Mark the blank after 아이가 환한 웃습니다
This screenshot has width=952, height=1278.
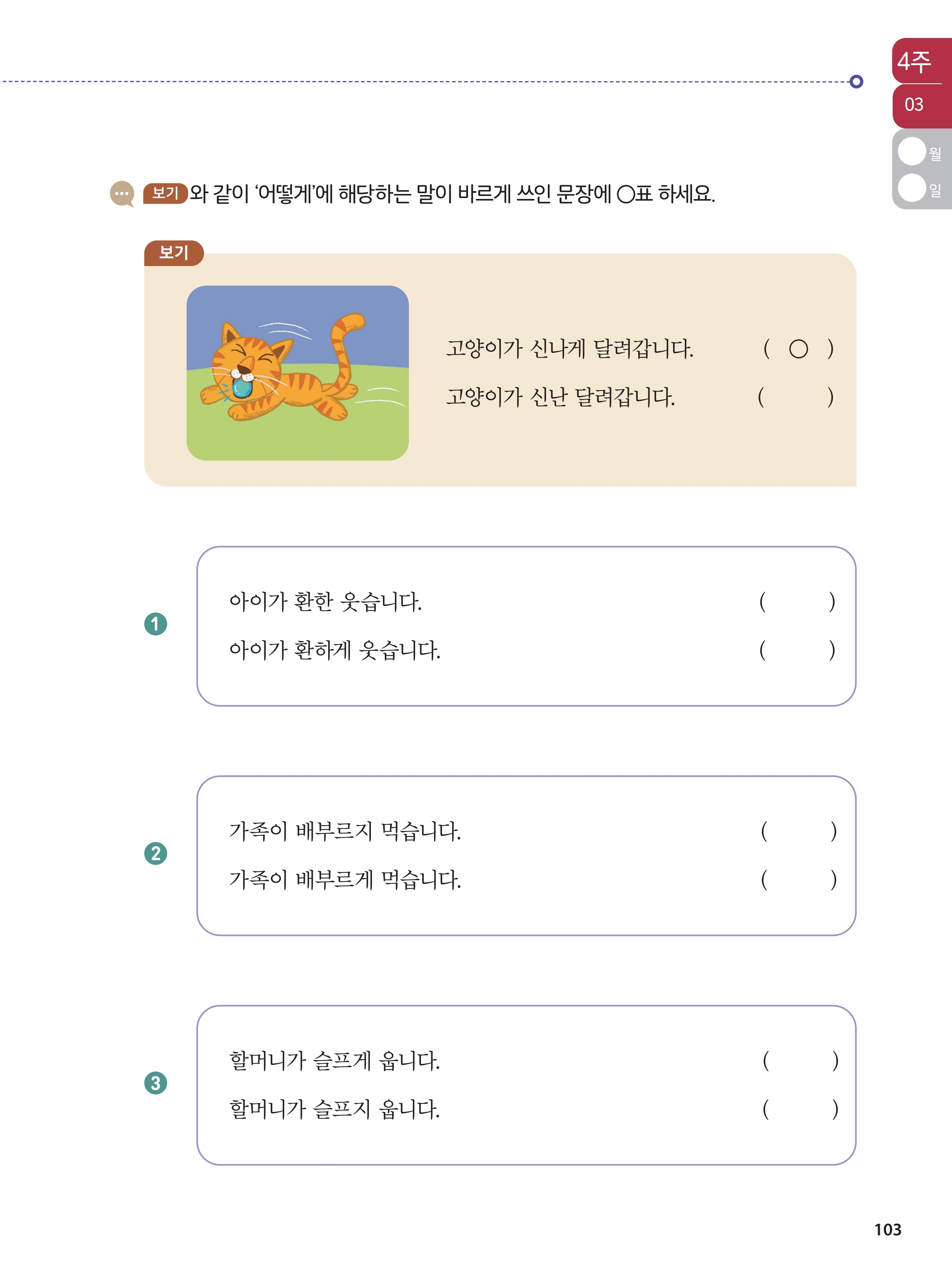coord(797,602)
